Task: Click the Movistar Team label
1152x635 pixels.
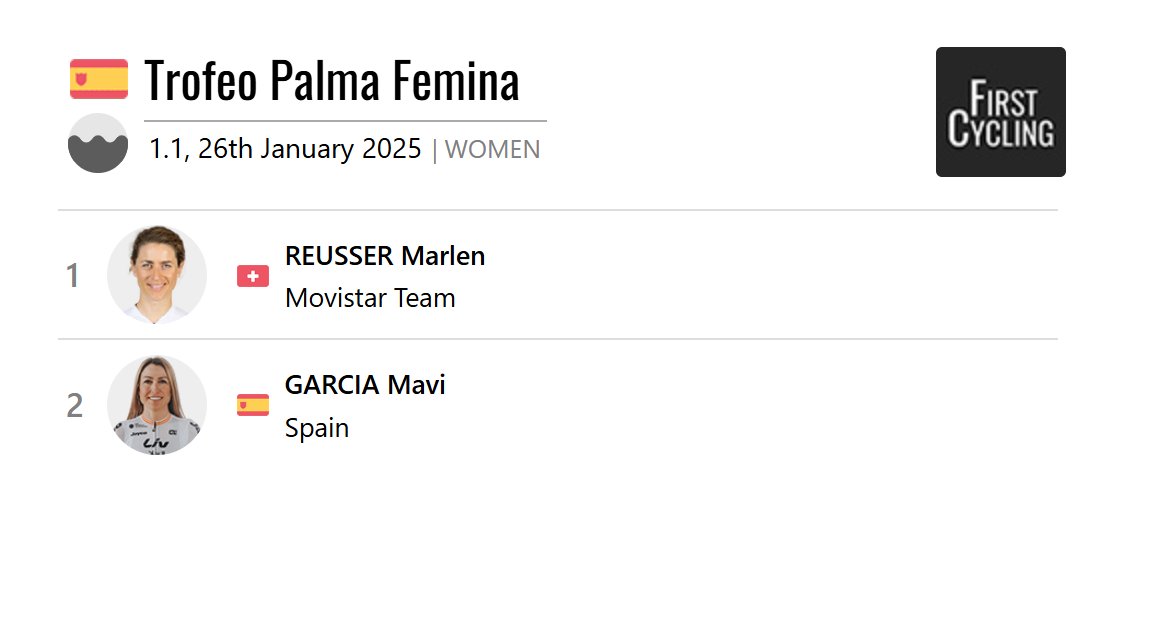Action: [x=370, y=298]
